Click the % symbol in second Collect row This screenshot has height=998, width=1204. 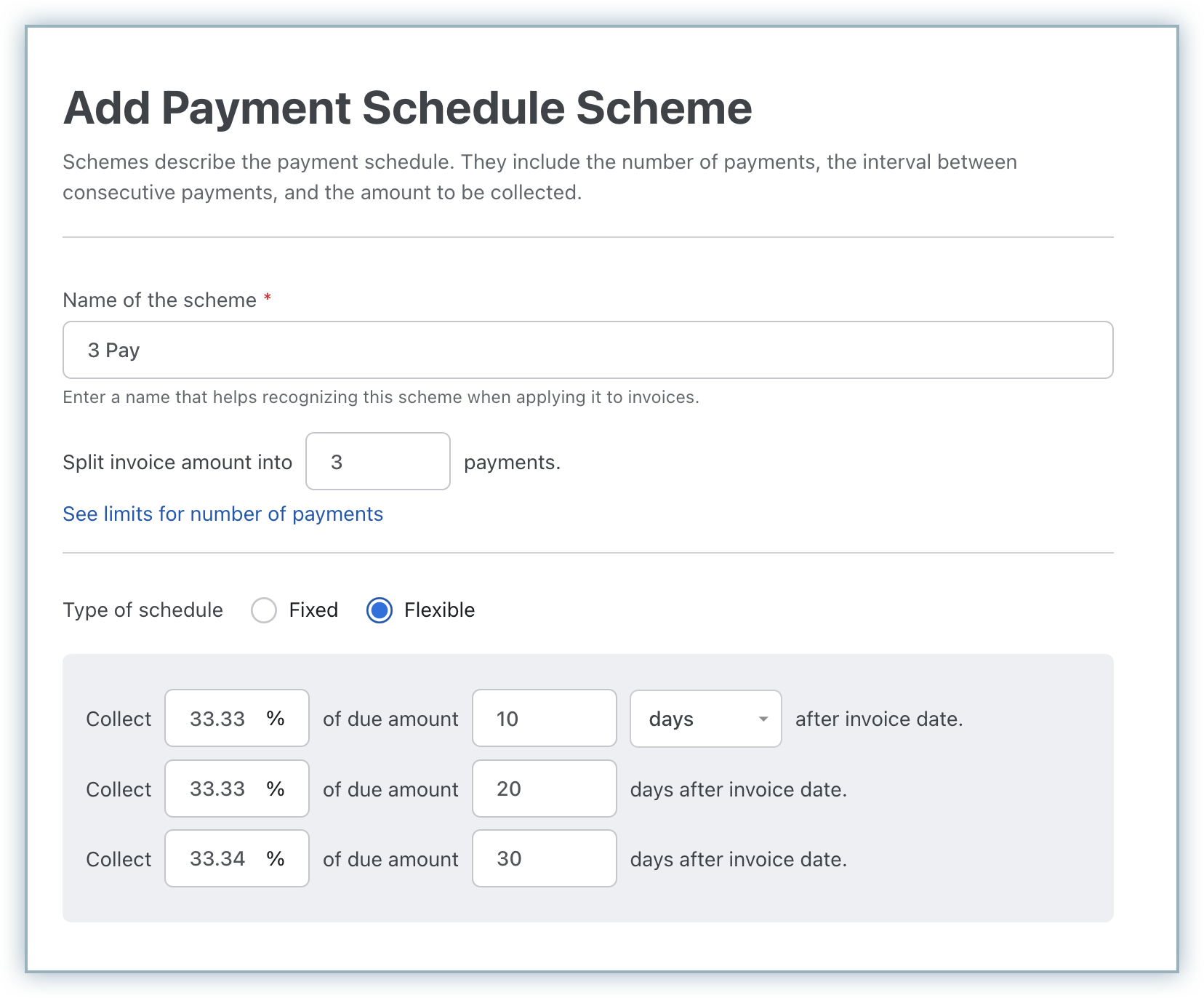coord(276,789)
